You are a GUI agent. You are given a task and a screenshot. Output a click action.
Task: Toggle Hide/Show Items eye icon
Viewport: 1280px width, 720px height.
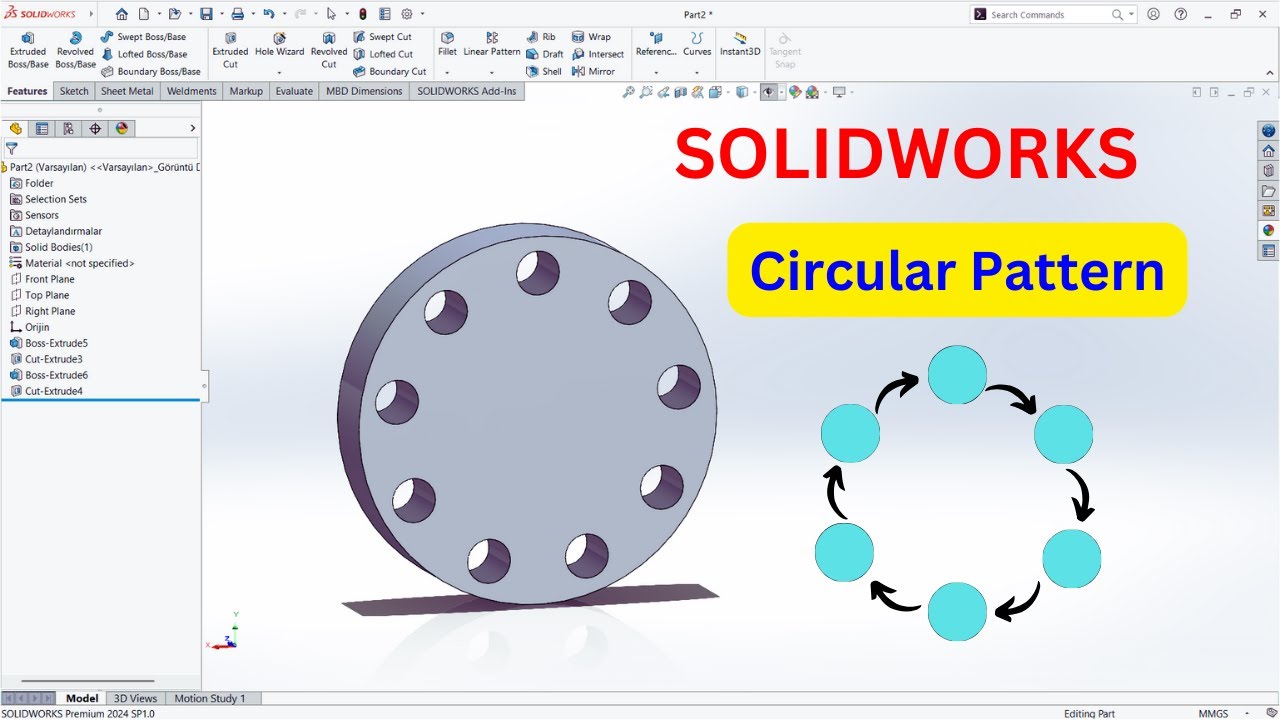point(768,92)
